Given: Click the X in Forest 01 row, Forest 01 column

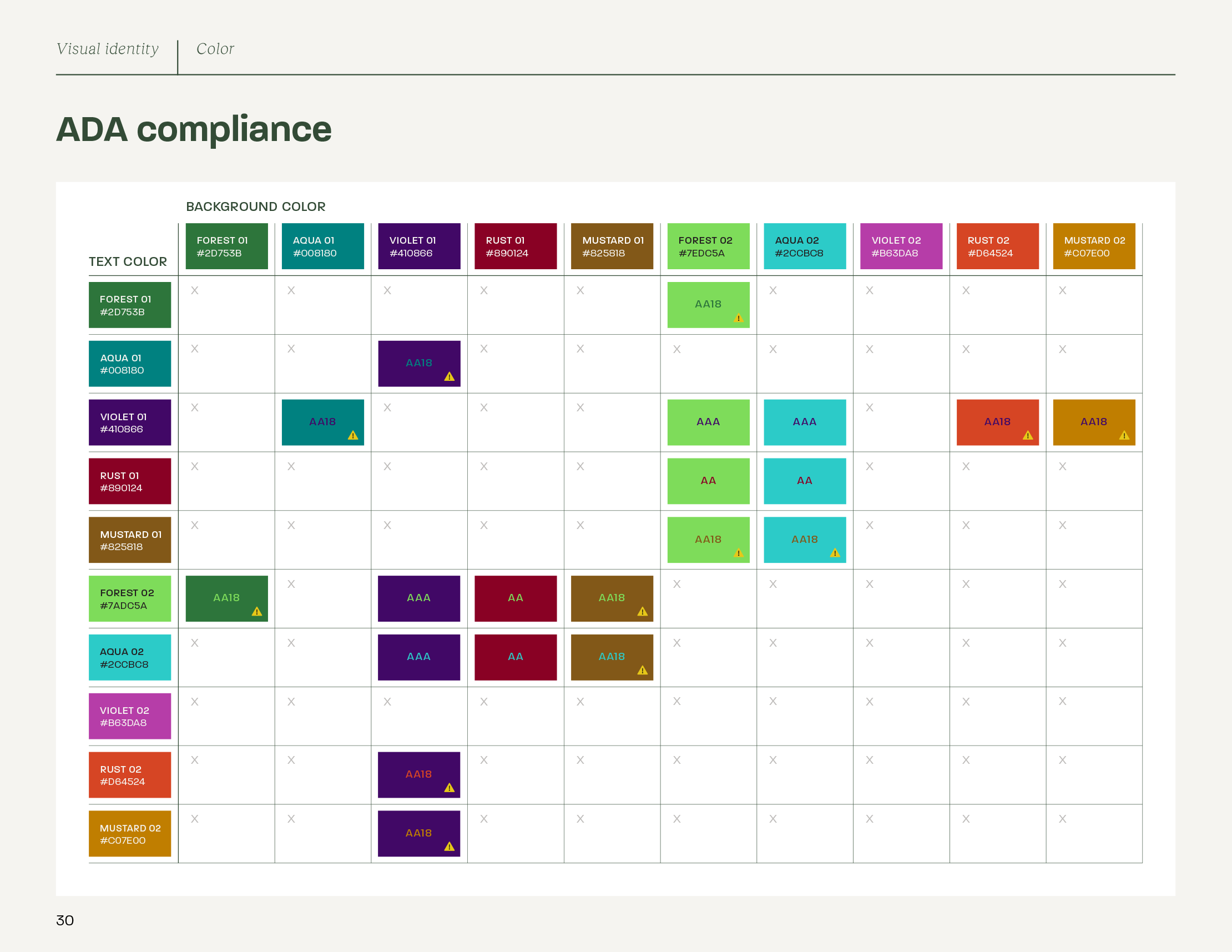Looking at the screenshot, I should (x=195, y=291).
